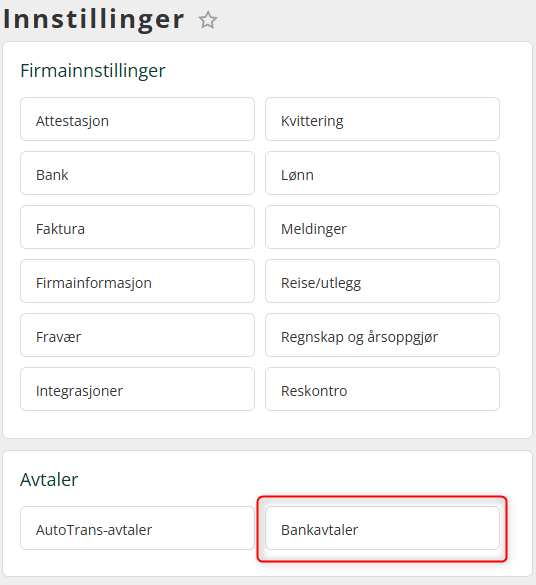This screenshot has width=536, height=585.
Task: Click the Avtaler section heading
Action: 49,479
